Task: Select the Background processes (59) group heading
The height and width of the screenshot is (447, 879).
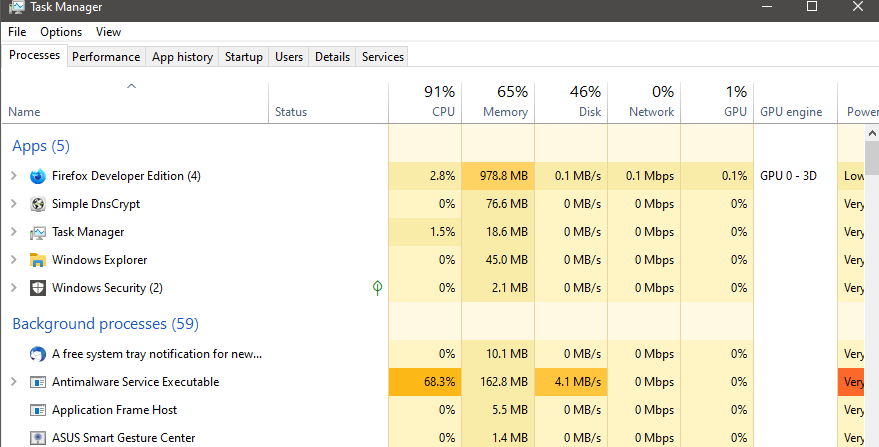Action: (105, 324)
